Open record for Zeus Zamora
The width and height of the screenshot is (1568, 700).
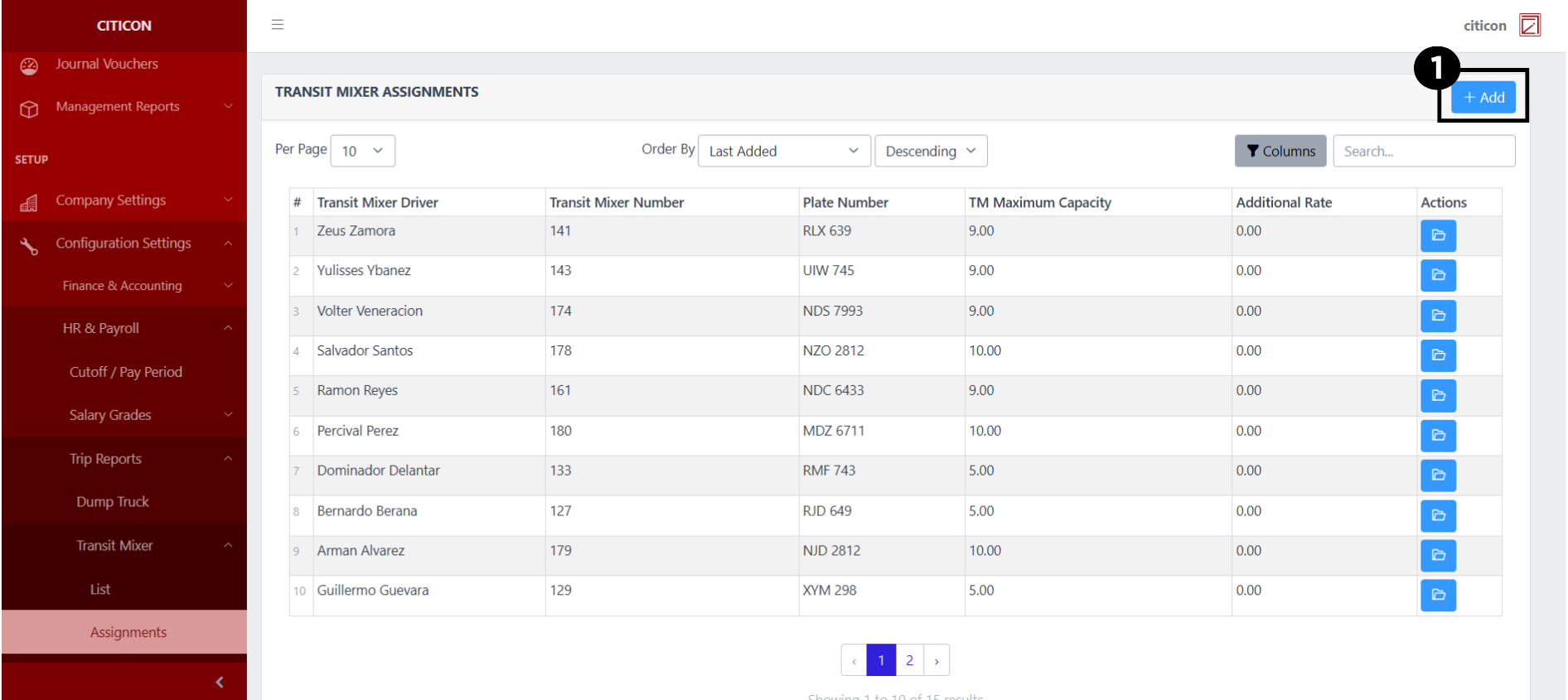click(x=1438, y=235)
